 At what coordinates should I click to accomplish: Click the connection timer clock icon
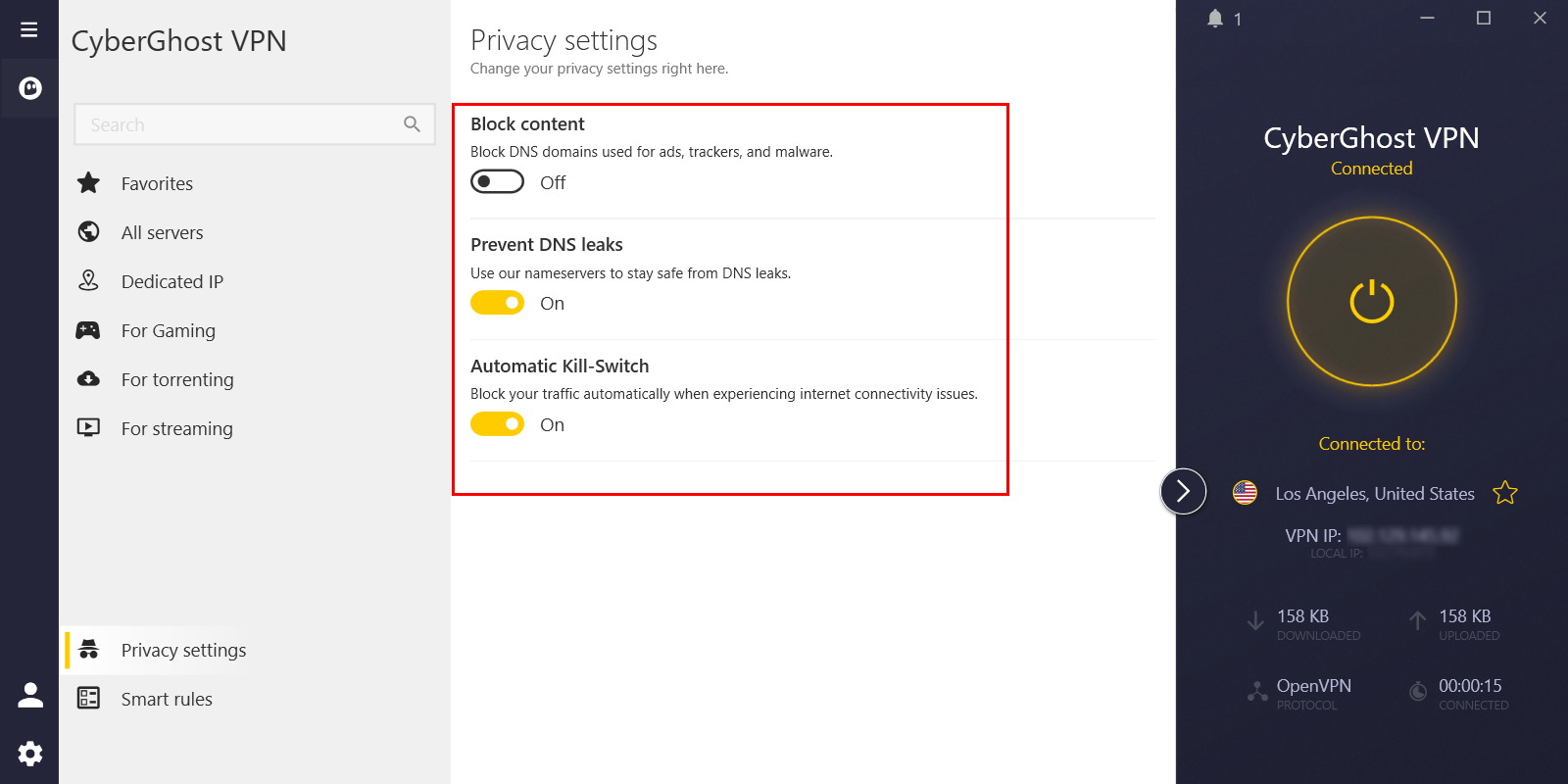pos(1418,692)
